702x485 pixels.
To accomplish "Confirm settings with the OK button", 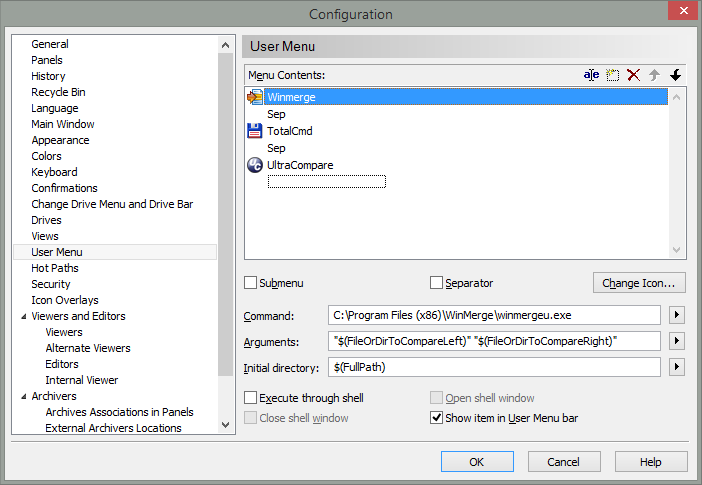I will (x=477, y=462).
